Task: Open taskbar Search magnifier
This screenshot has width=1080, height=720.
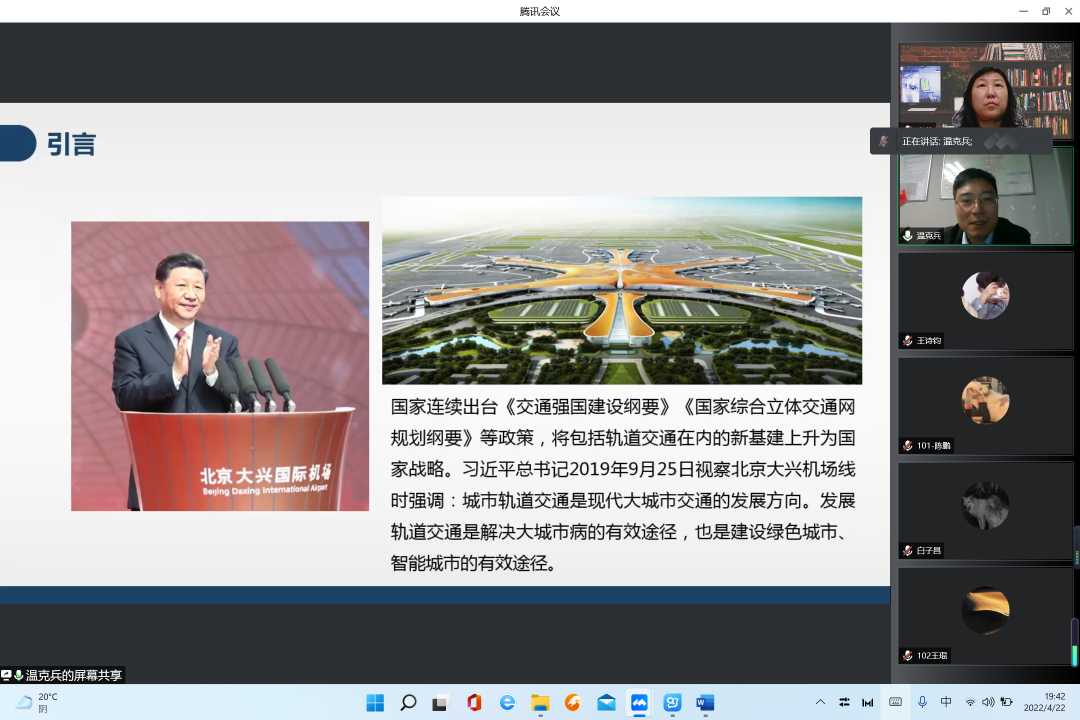Action: click(x=408, y=702)
